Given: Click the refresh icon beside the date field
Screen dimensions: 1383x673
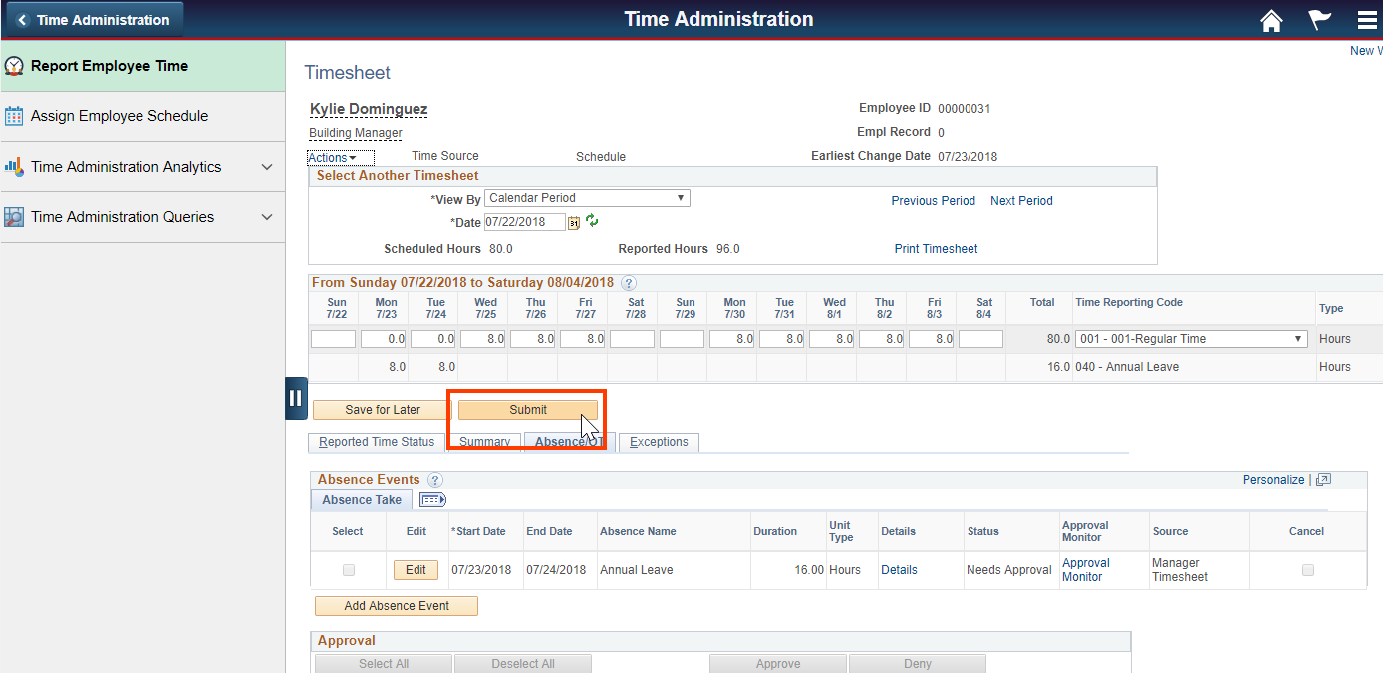Looking at the screenshot, I should click(591, 222).
